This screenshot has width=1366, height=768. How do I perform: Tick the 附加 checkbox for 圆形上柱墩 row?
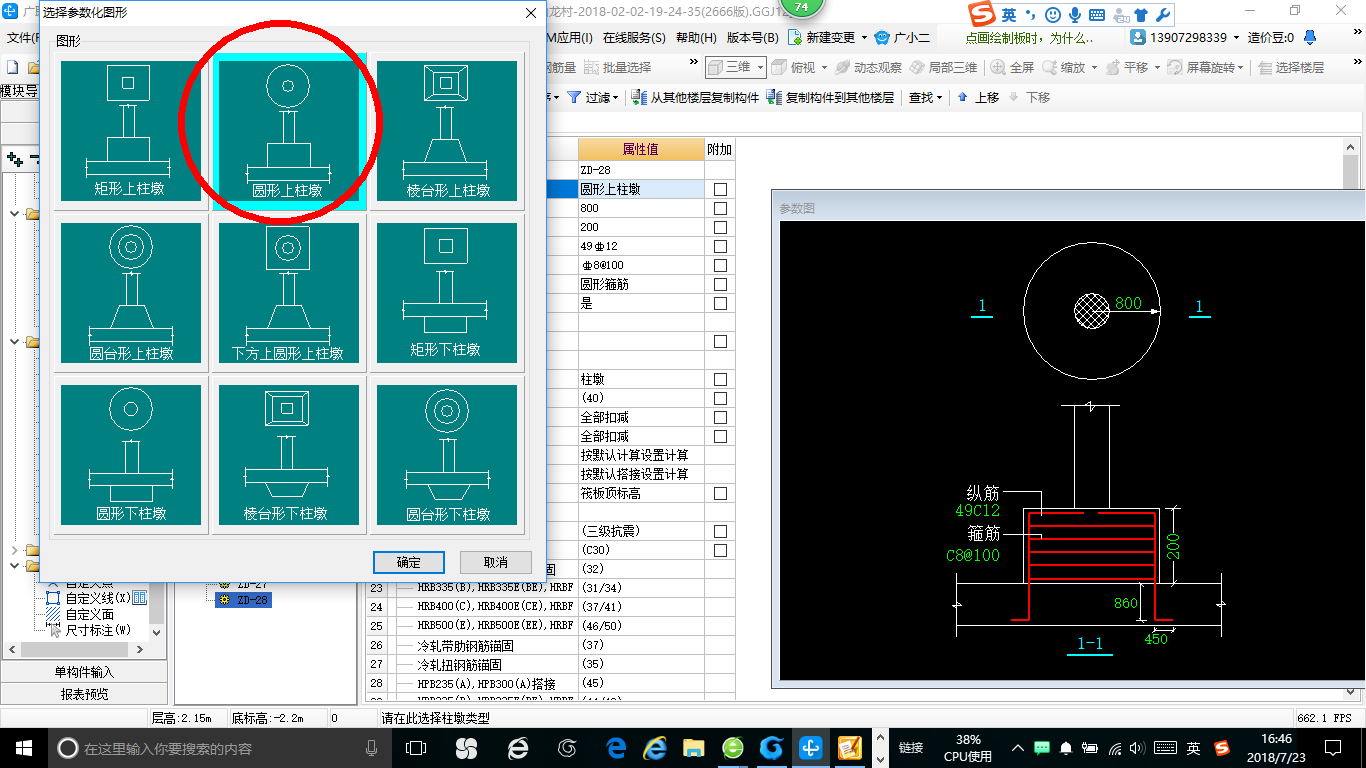tap(720, 189)
